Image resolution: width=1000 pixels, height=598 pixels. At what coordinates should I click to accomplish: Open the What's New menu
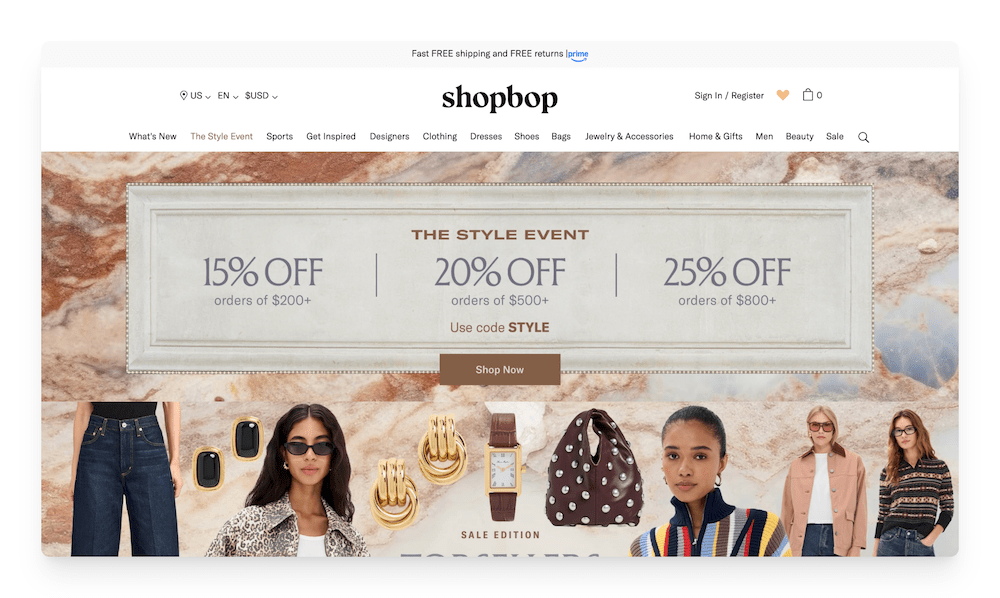pos(152,136)
